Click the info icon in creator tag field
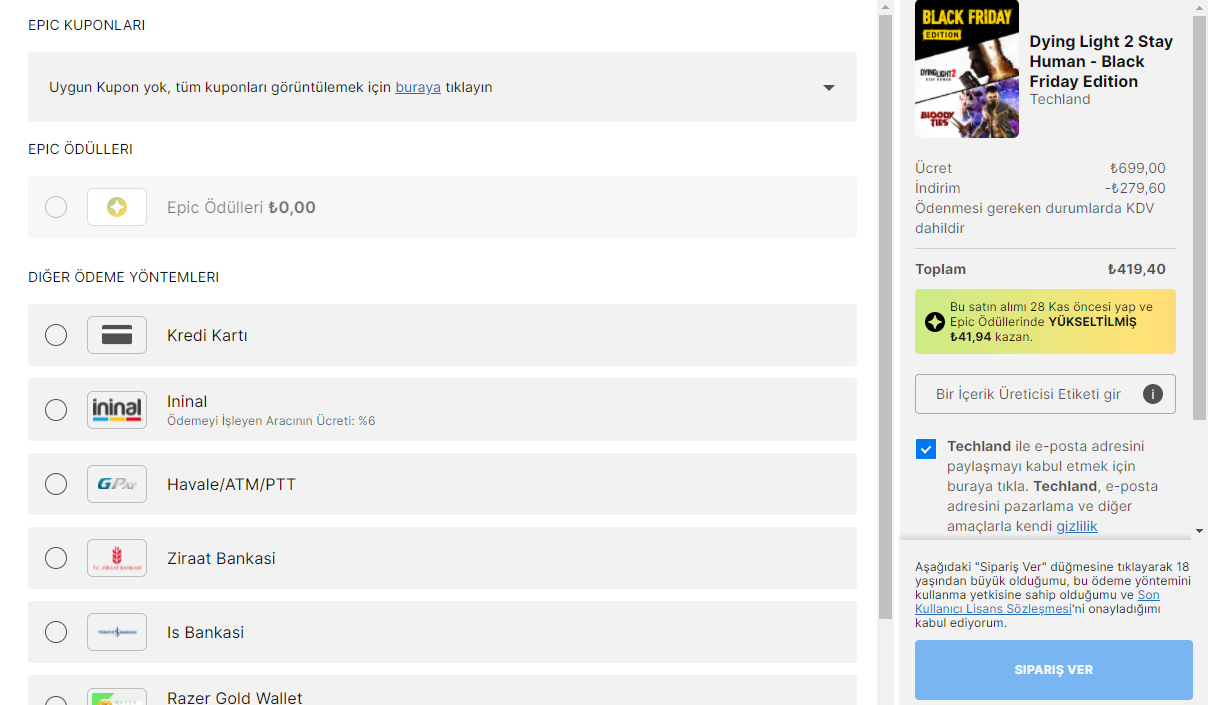The width and height of the screenshot is (1232, 705). (1152, 394)
